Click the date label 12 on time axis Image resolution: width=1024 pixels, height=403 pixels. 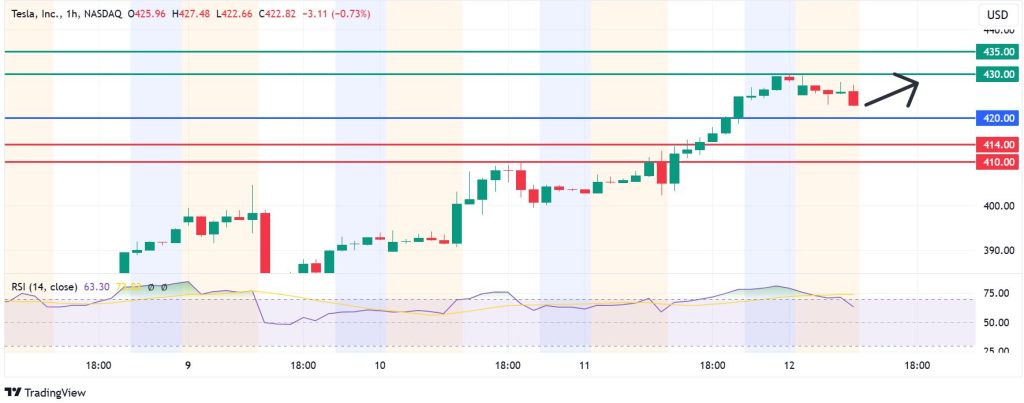(790, 366)
